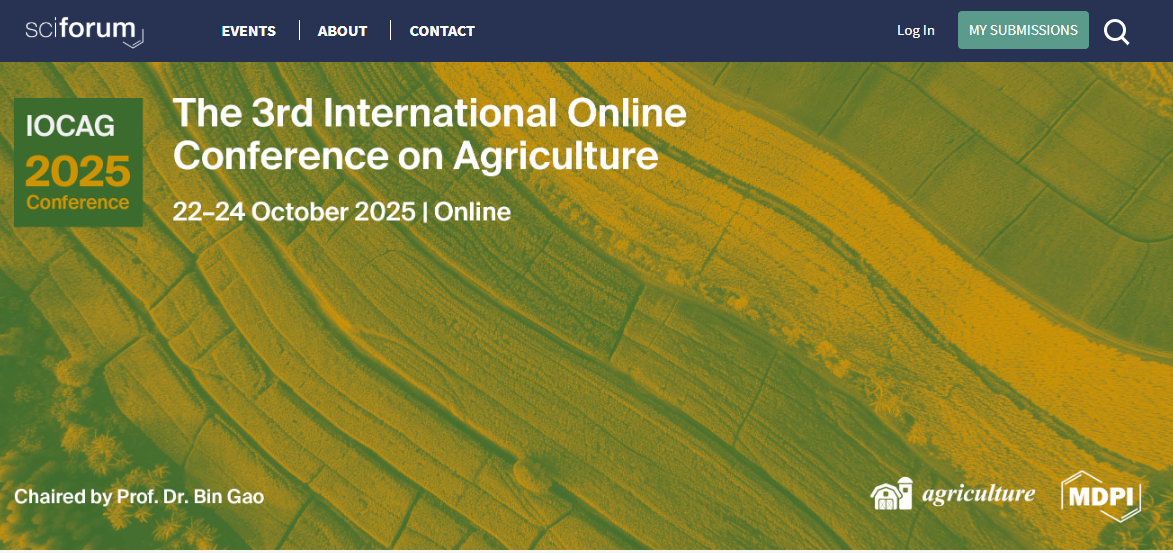Click title line 'The 3rd International Online'
The height and width of the screenshot is (553, 1173).
tap(429, 113)
